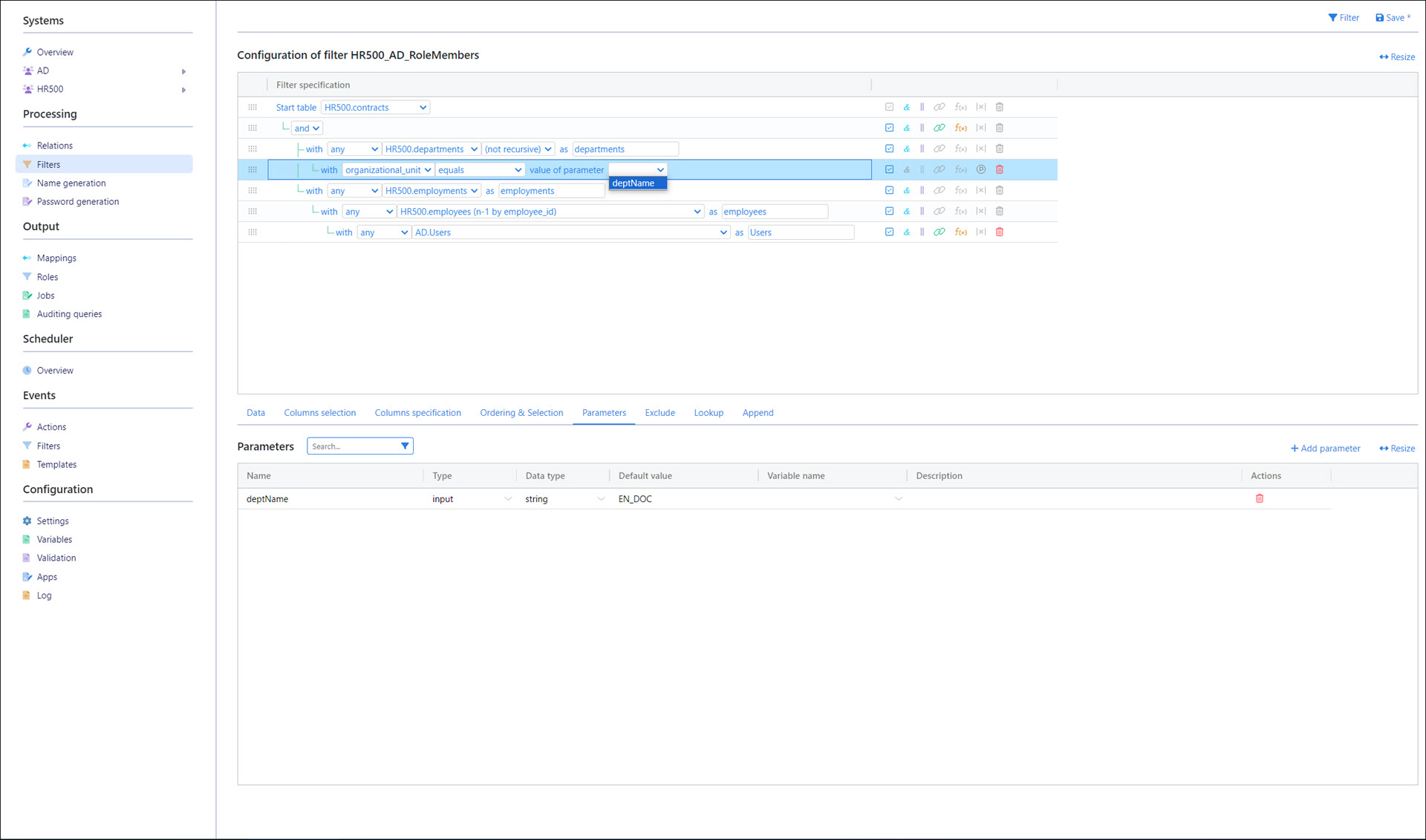Click the green link icon on AD.Users row
Viewport: 1426px width, 840px height.
click(x=940, y=232)
